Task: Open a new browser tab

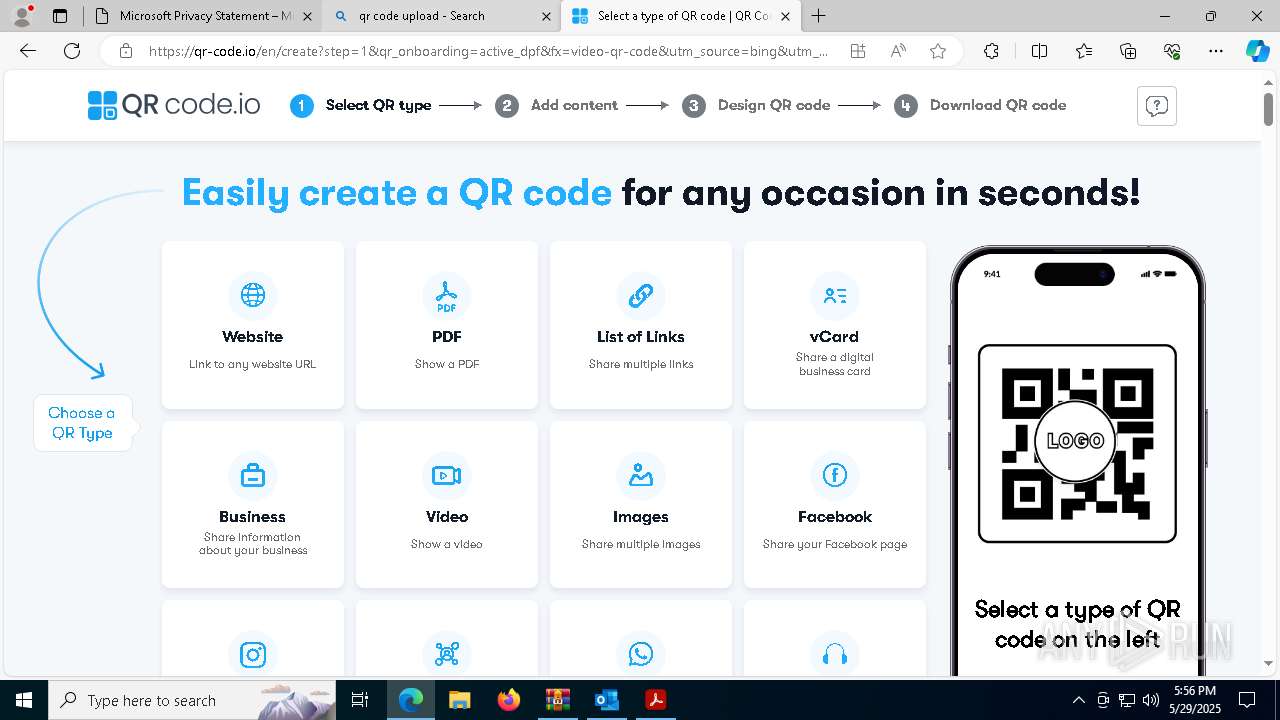Action: point(819,16)
